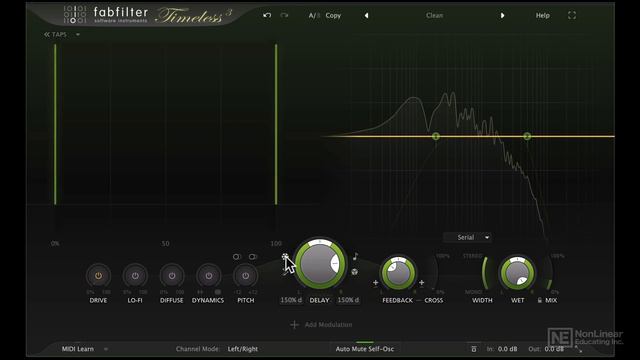
Task: Click the Wet level knob
Action: tap(517, 273)
